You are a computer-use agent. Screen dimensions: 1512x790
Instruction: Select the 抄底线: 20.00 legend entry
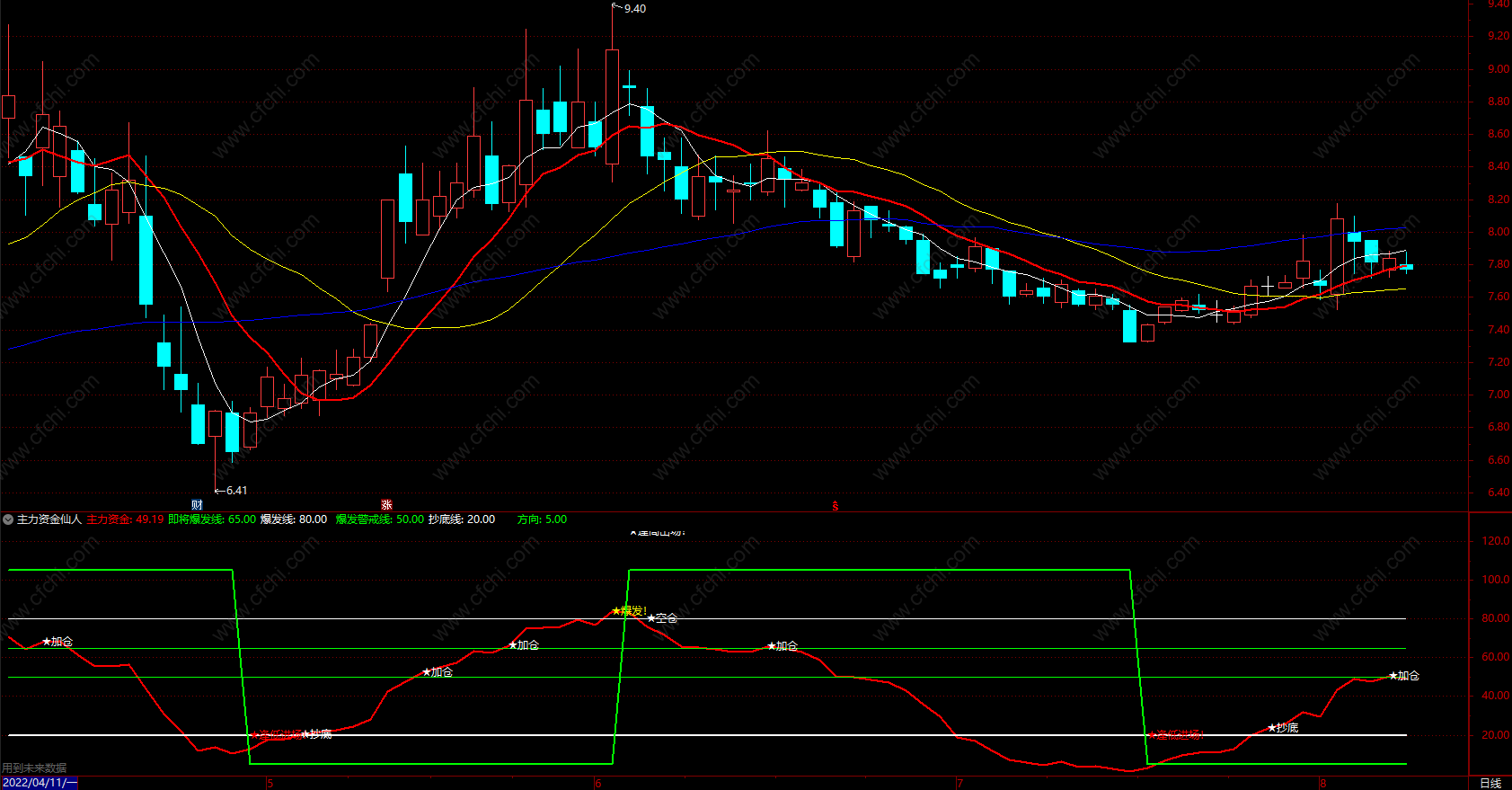461,519
